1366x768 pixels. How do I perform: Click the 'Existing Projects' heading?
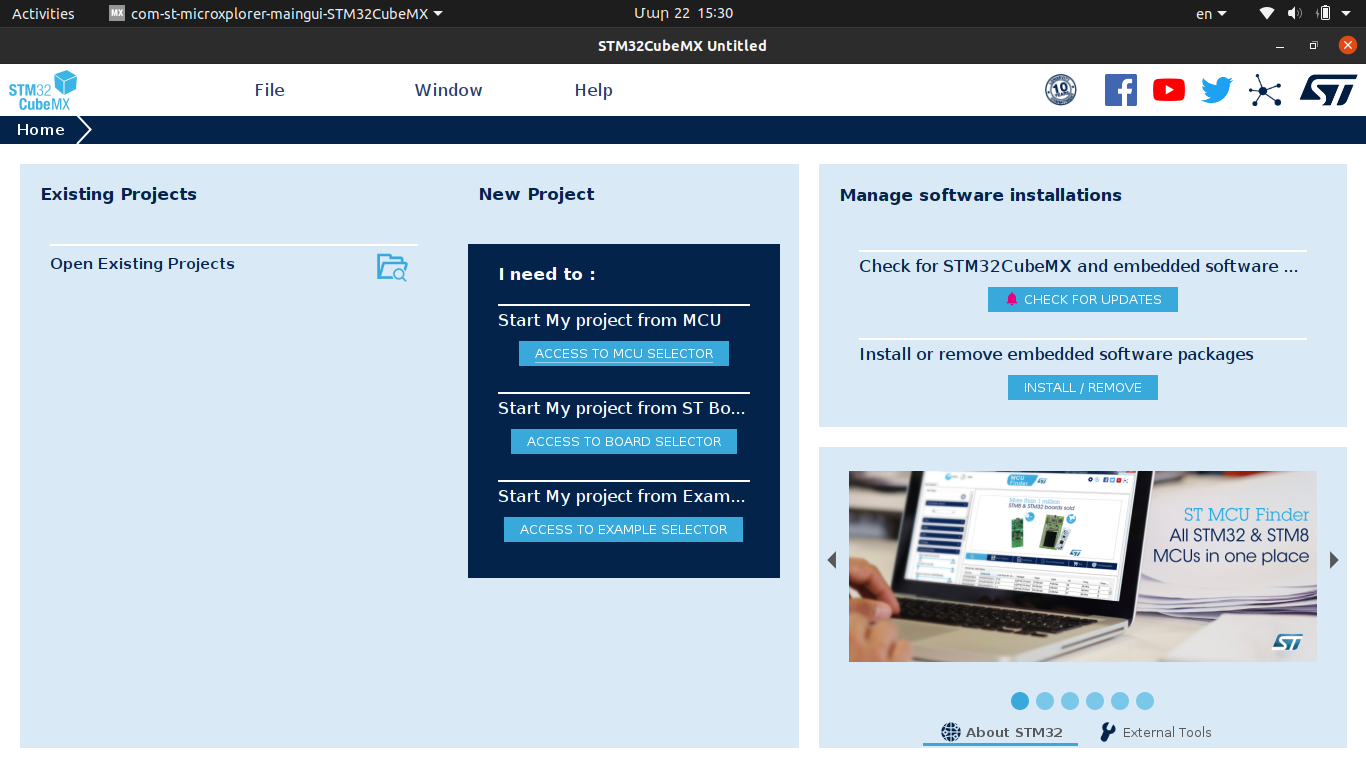tap(119, 194)
